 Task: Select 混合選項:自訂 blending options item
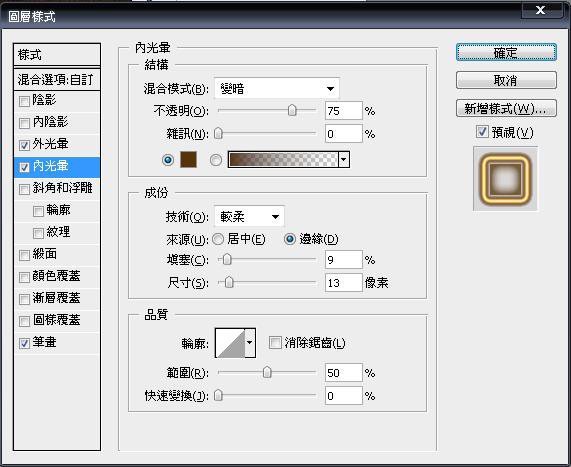pos(57,79)
